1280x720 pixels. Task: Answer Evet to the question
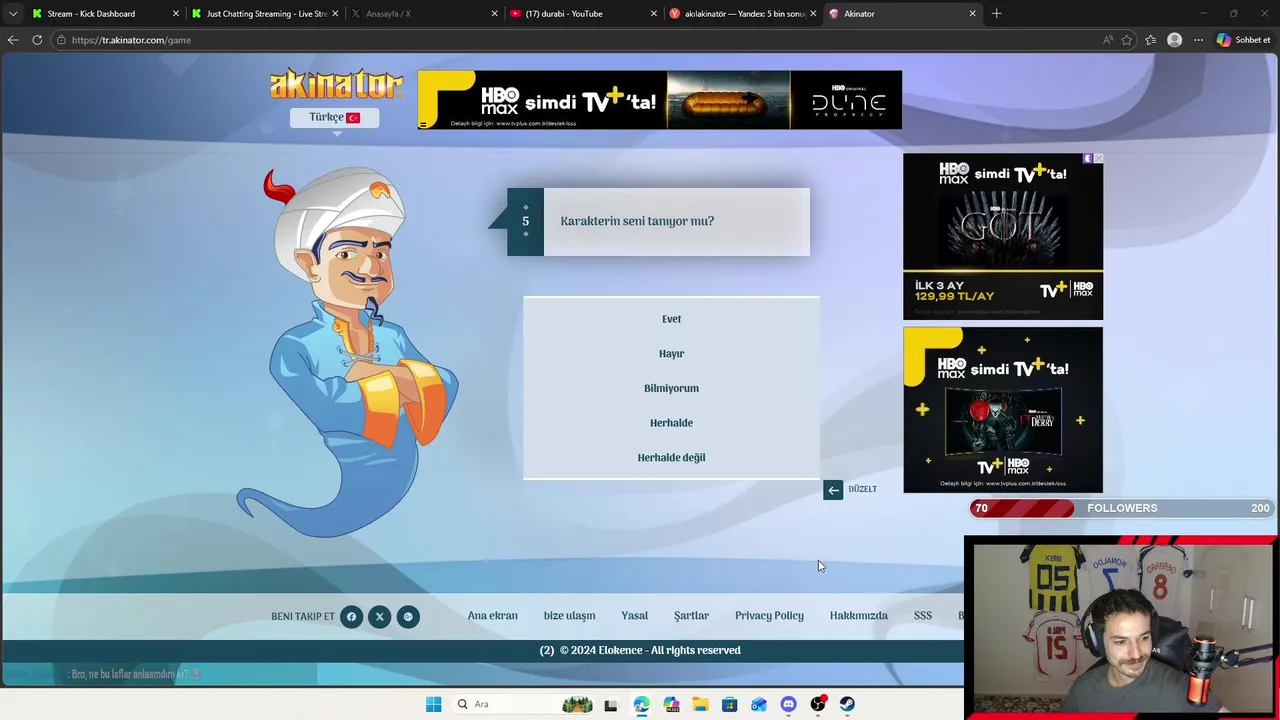671,319
